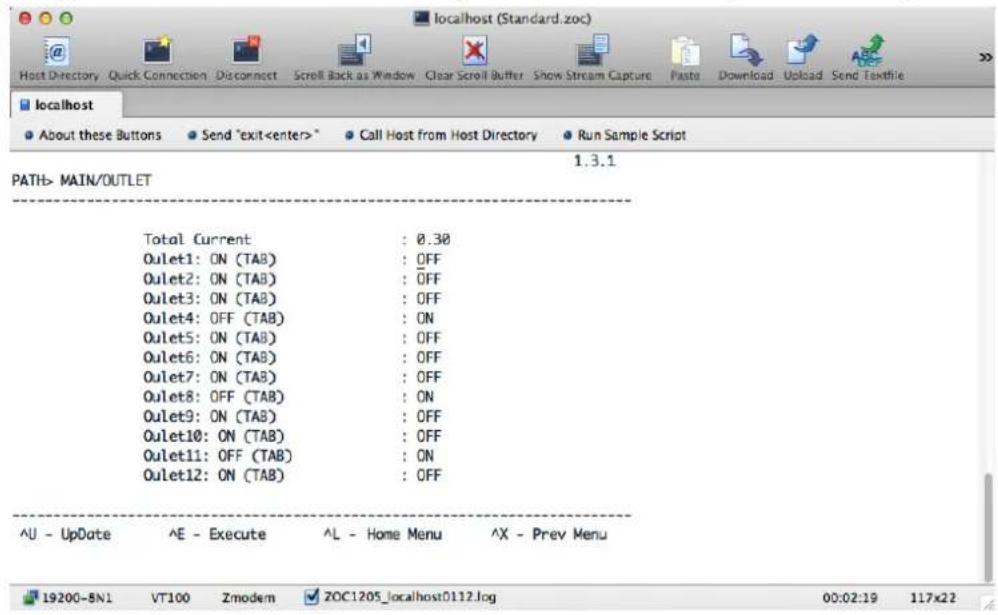Click the Oulet5: ON (TAB) row

click(209, 338)
